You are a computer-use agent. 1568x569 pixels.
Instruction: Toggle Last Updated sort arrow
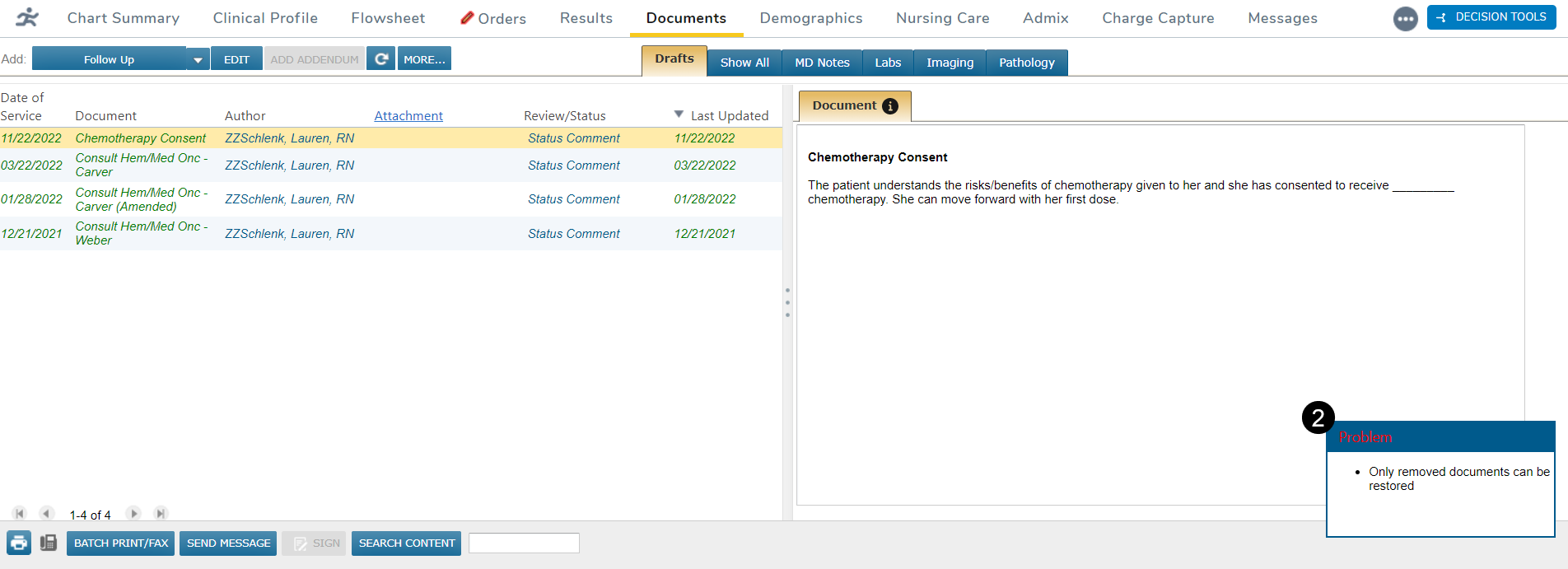click(679, 114)
